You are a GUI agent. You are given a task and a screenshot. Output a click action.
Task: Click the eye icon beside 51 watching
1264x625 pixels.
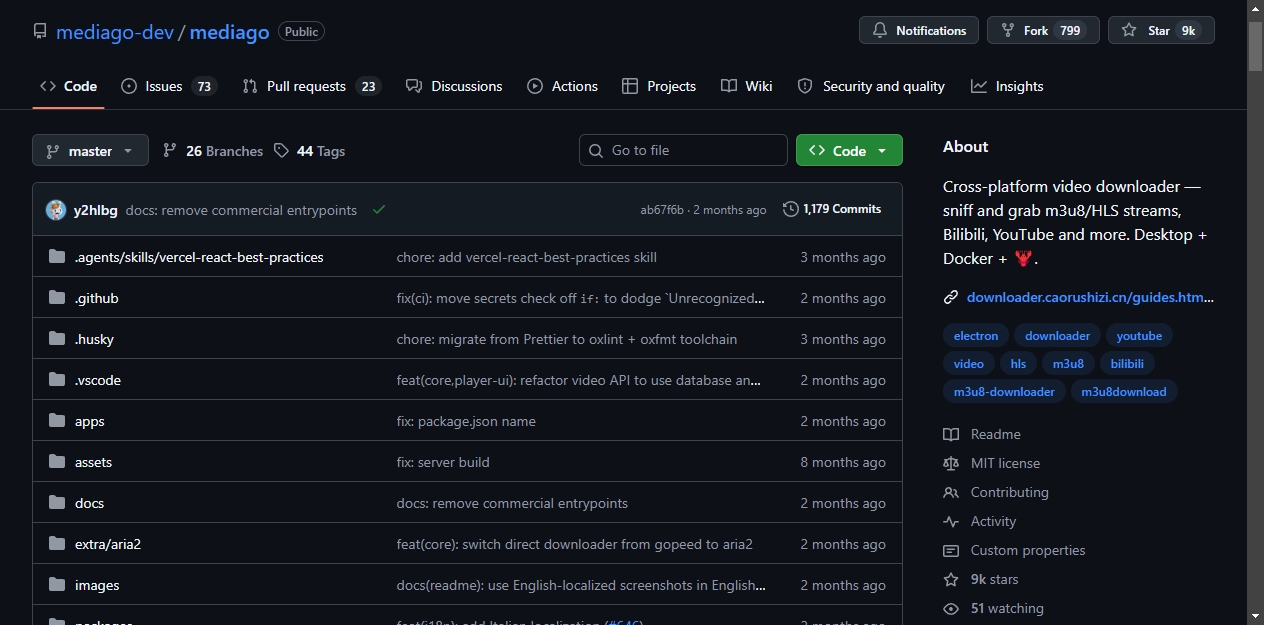coord(951,608)
